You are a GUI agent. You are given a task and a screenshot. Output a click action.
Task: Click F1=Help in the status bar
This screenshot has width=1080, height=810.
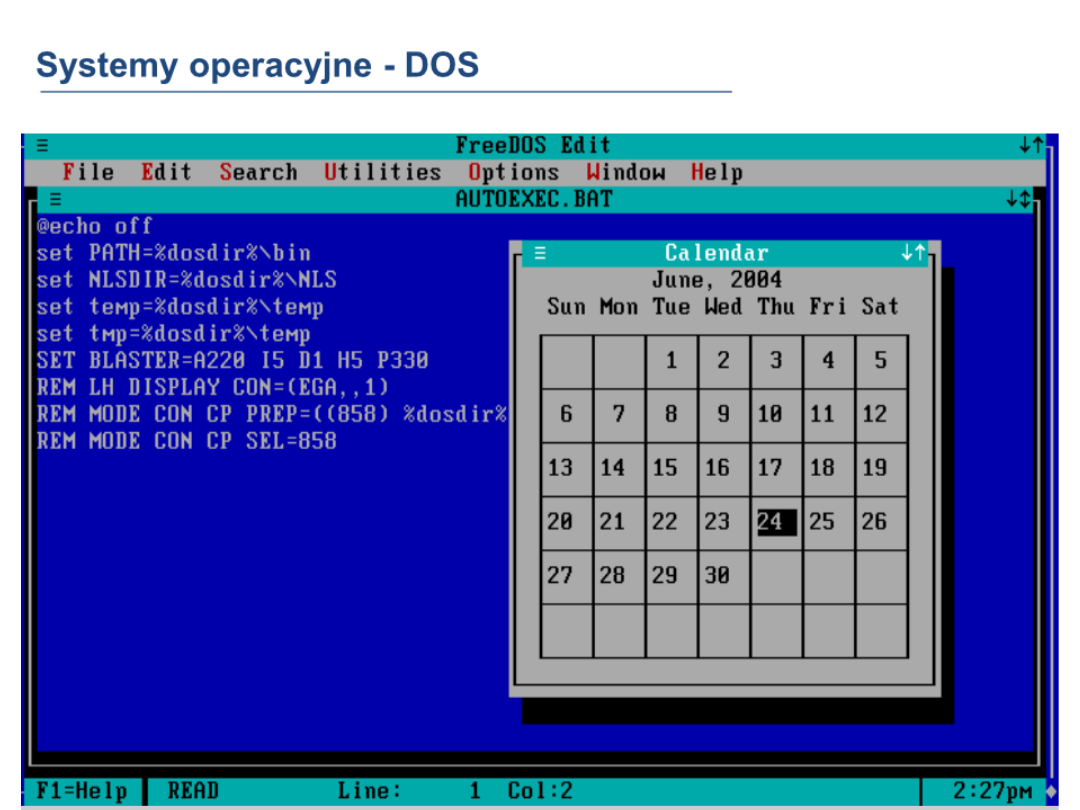click(82, 791)
